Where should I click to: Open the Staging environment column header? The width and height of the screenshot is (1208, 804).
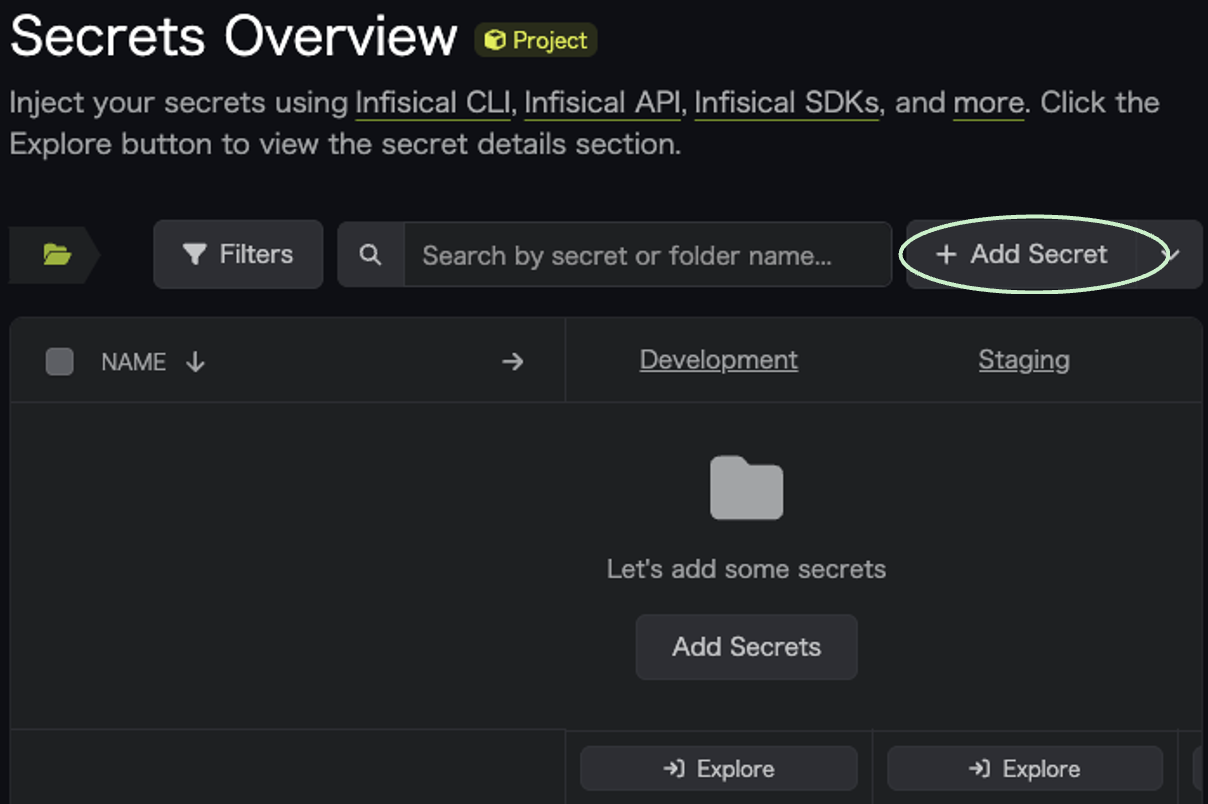click(x=1024, y=360)
